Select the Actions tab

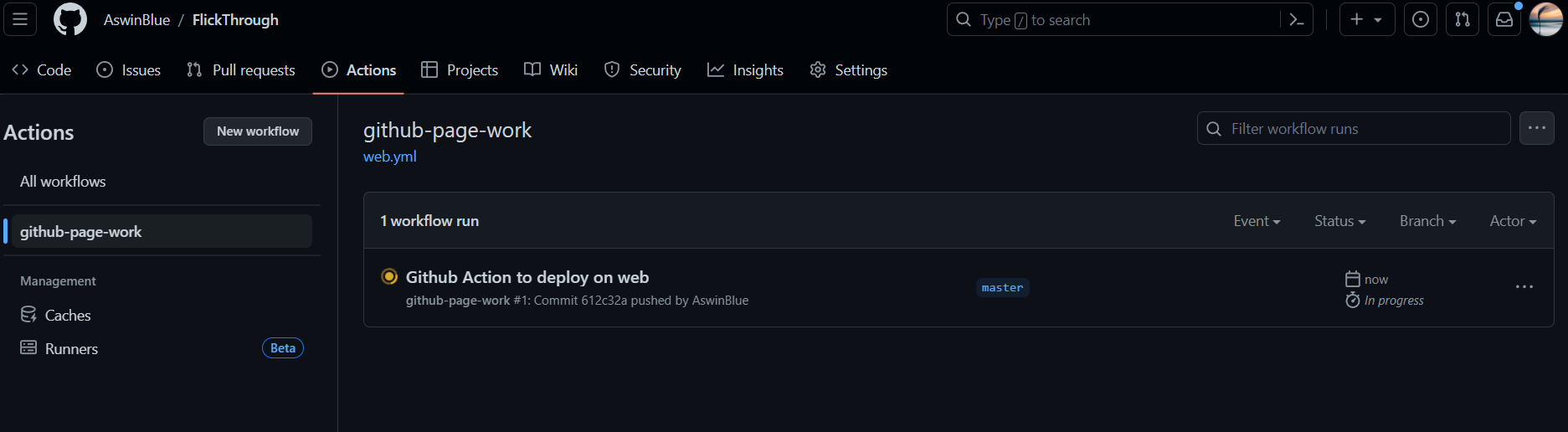tap(359, 70)
